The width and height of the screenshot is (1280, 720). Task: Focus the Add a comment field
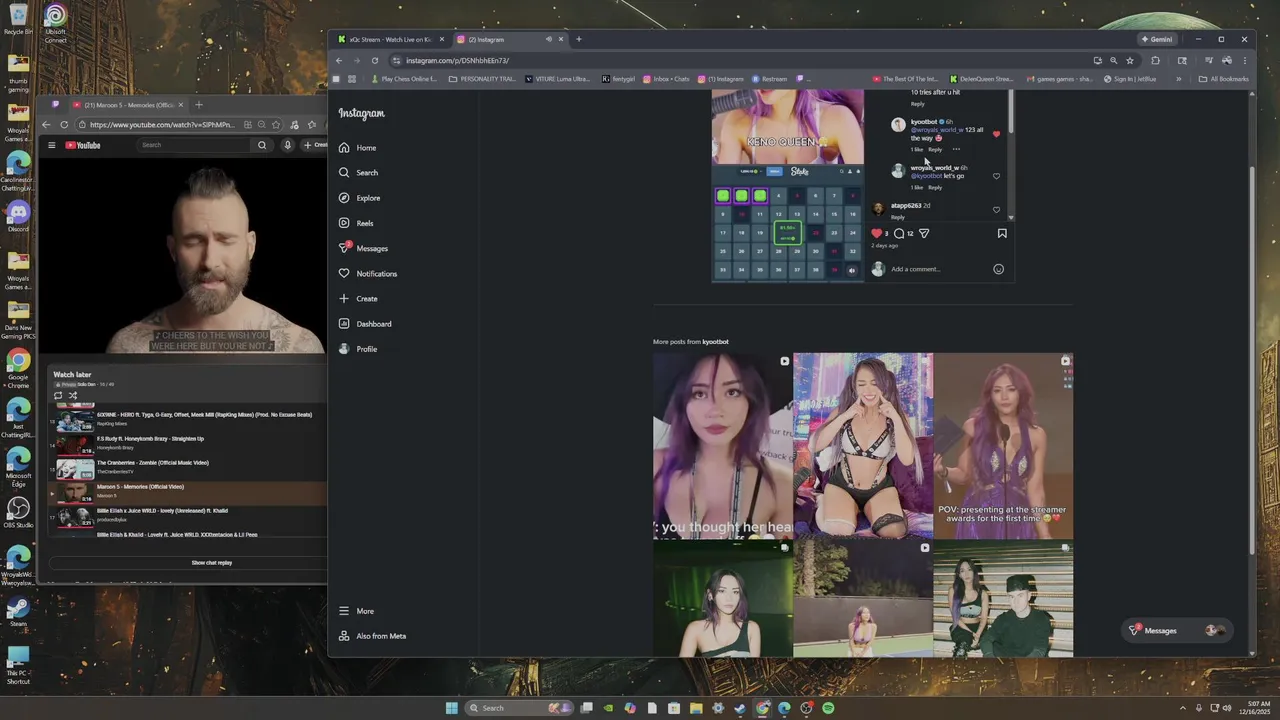pos(938,269)
